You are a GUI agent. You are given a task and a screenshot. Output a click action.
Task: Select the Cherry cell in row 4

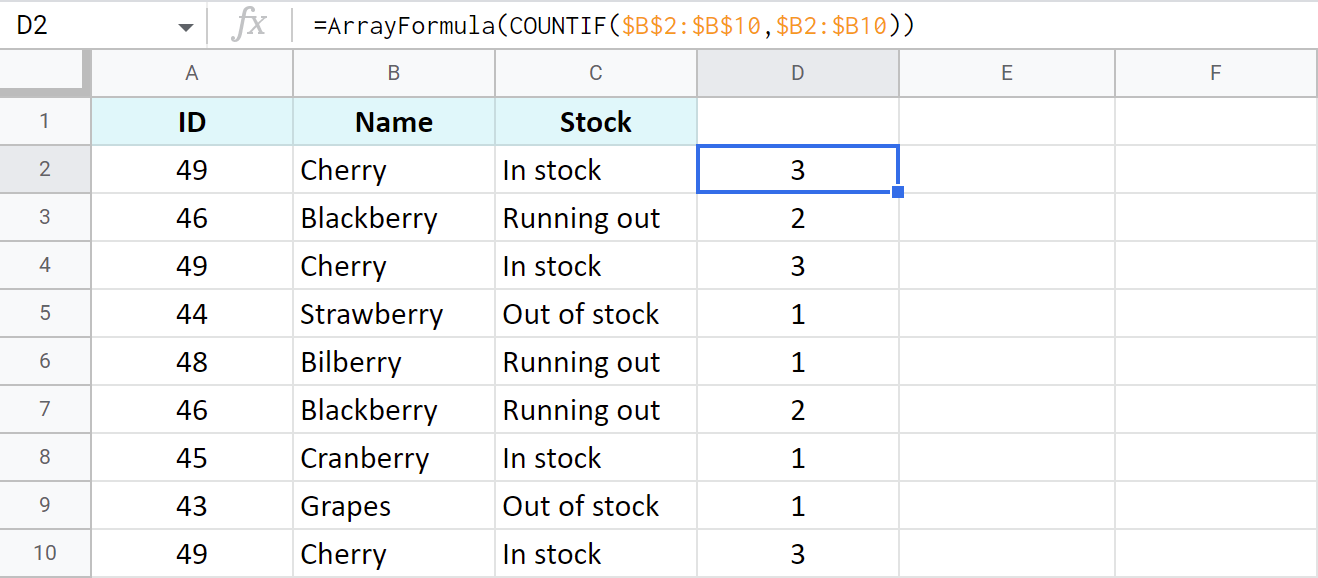click(393, 265)
